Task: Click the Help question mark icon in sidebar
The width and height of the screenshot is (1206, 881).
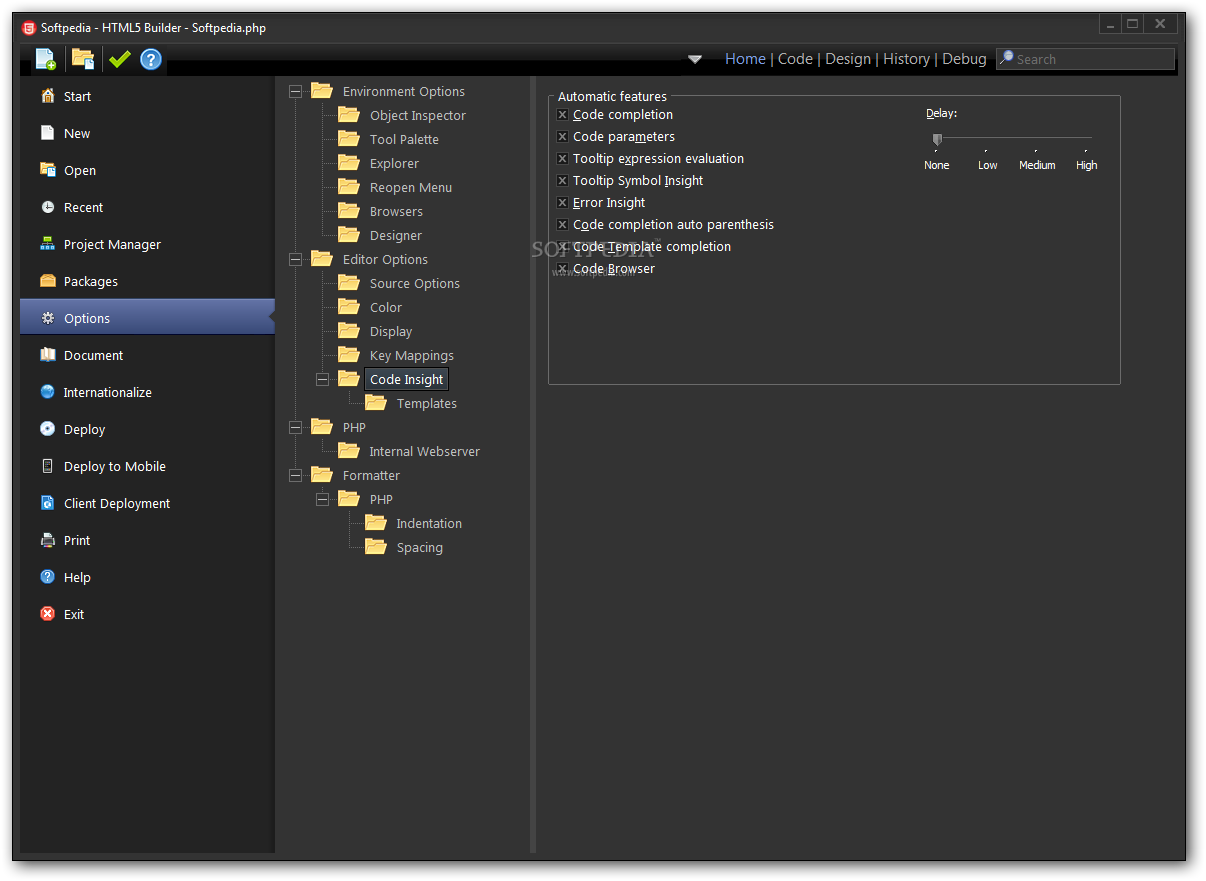Action: tap(47, 577)
